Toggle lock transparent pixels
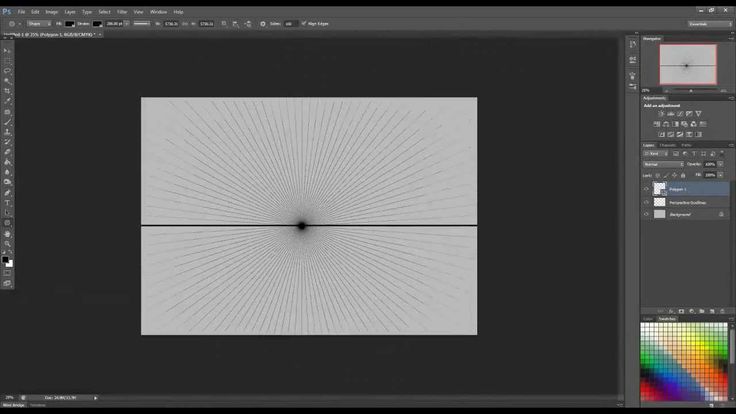 coord(658,175)
